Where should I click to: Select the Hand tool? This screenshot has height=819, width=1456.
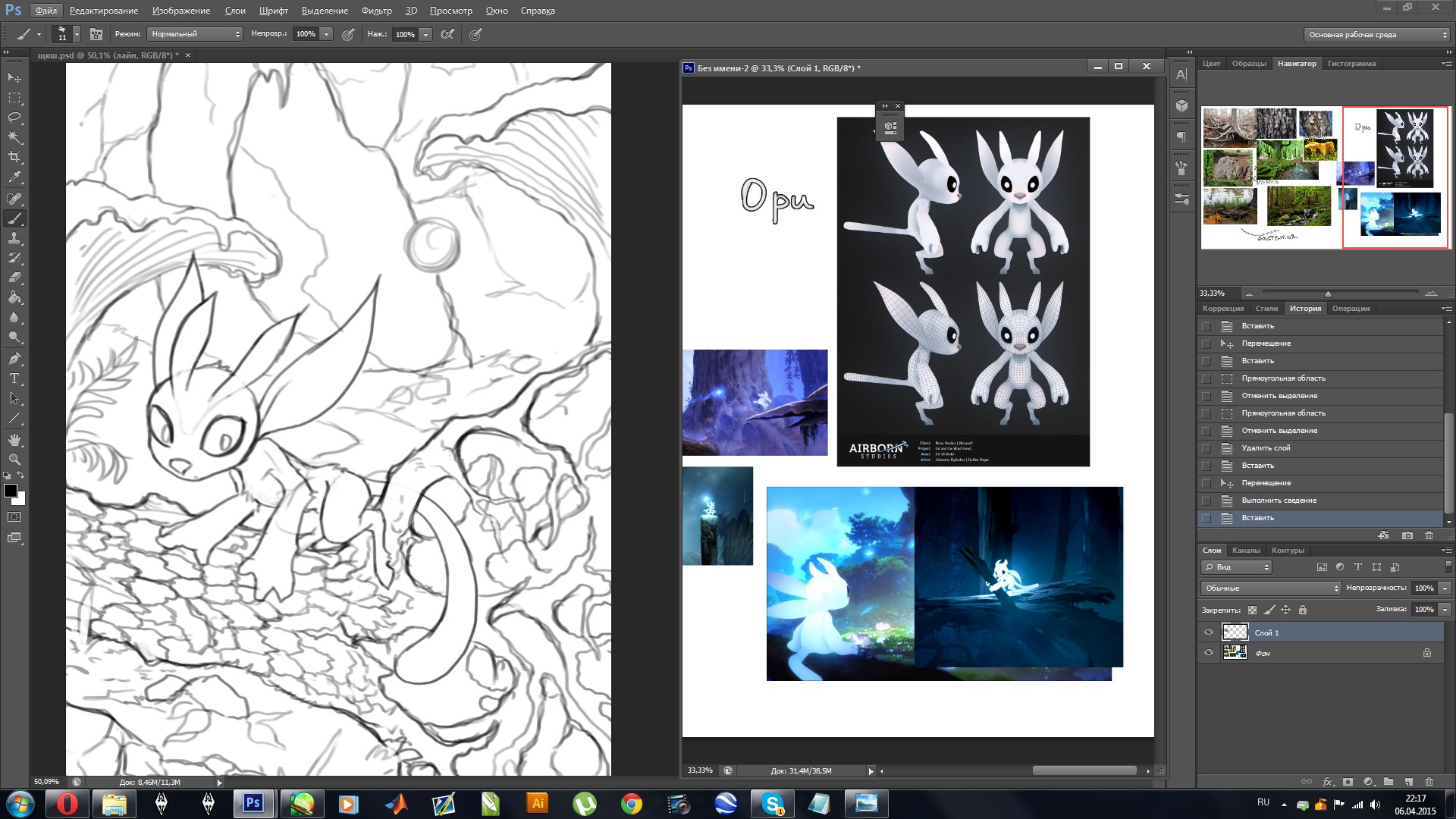[x=14, y=440]
